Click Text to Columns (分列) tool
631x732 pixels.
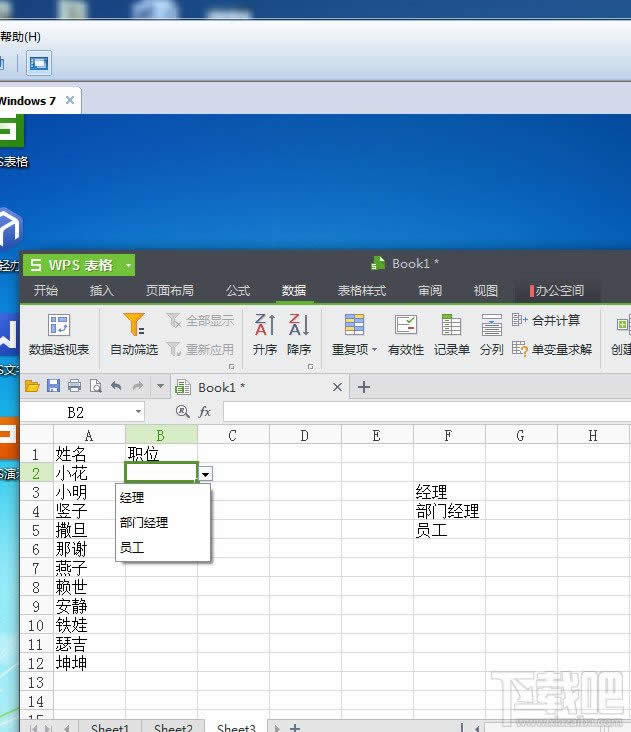491,334
